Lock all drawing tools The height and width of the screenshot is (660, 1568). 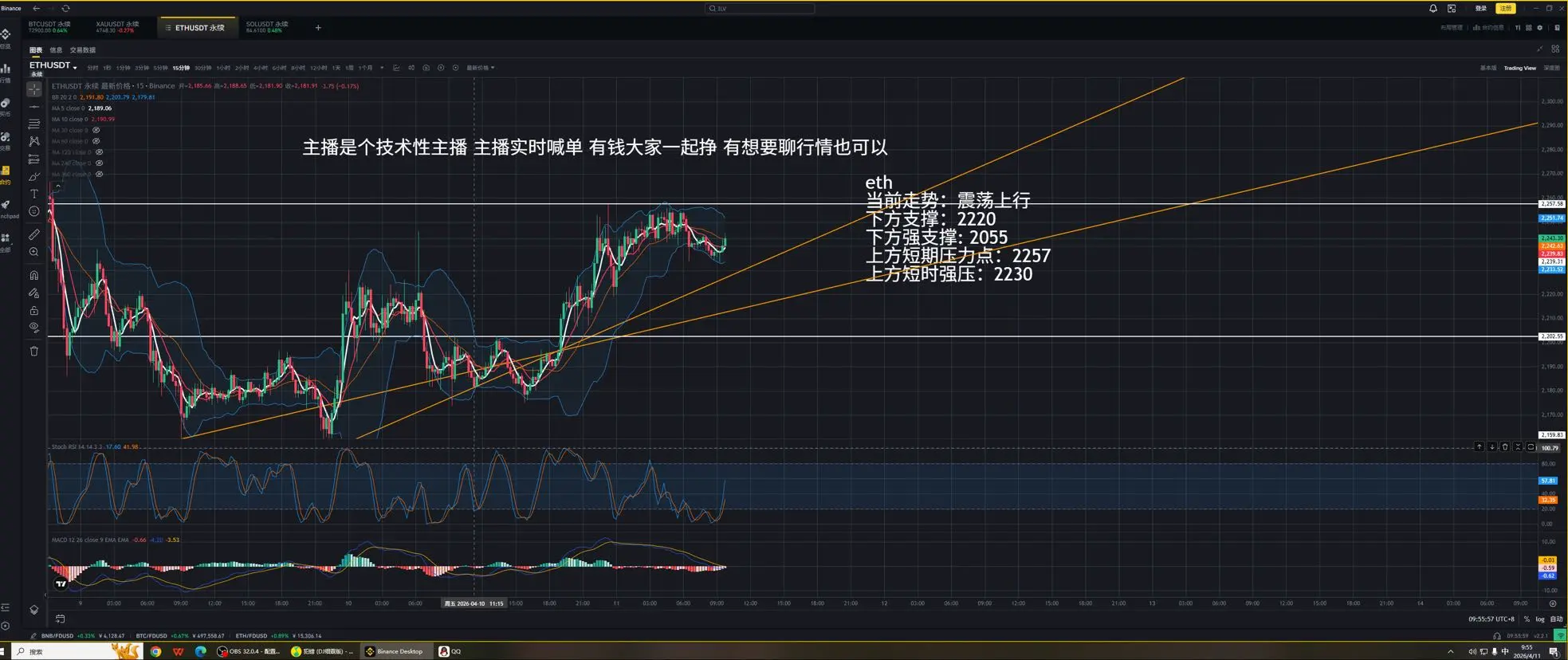pos(34,310)
